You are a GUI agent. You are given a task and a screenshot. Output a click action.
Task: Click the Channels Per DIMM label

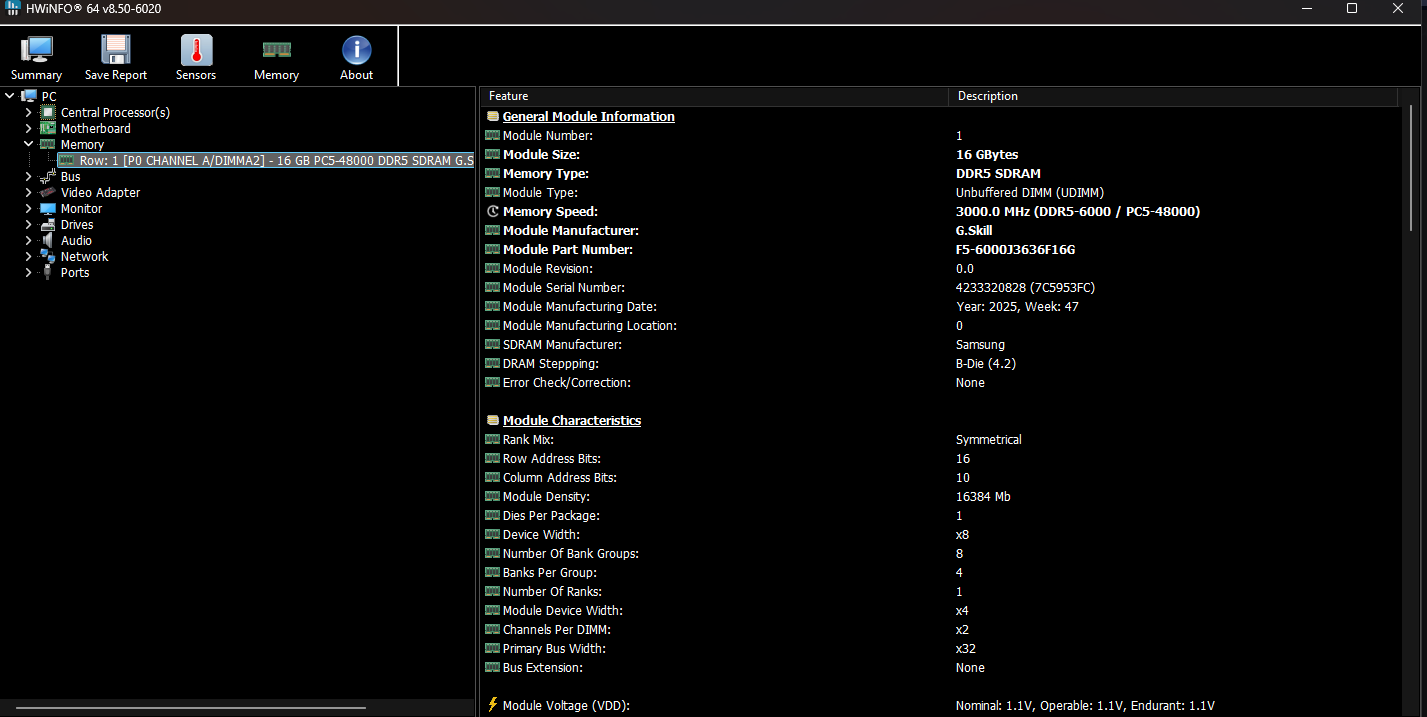(556, 629)
